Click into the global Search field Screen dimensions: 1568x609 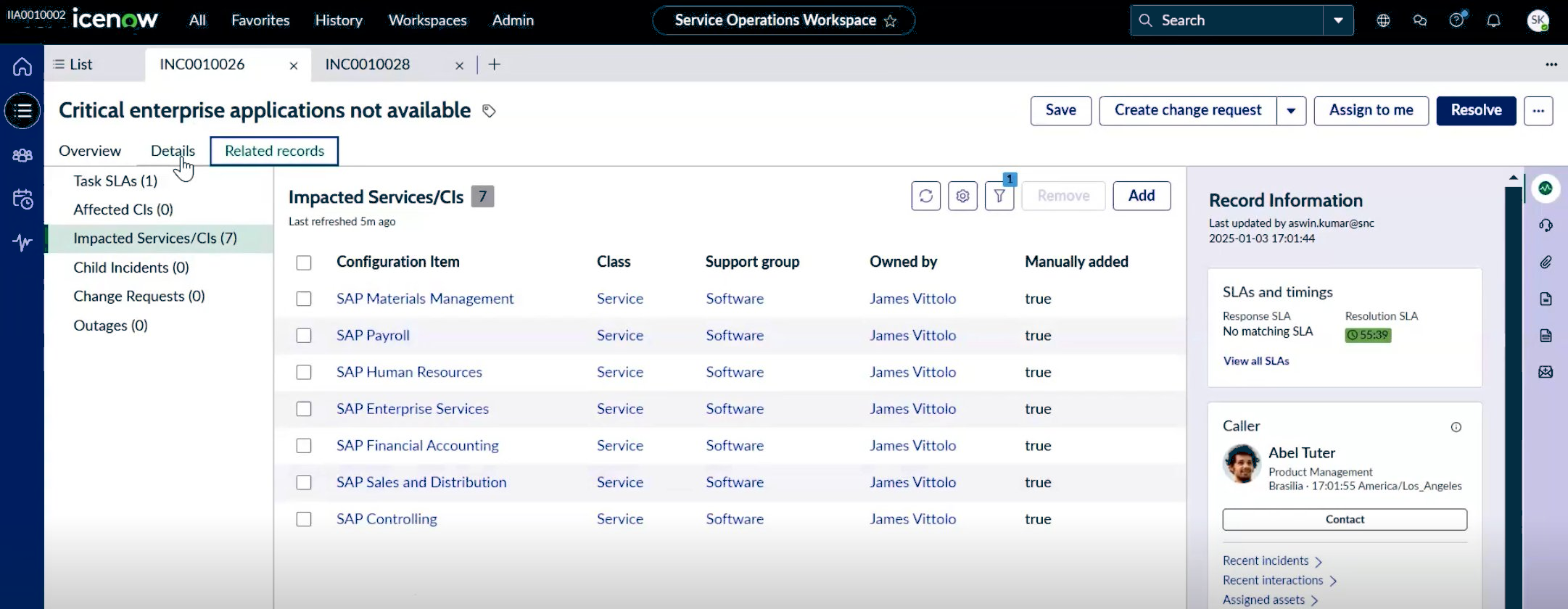(1227, 20)
